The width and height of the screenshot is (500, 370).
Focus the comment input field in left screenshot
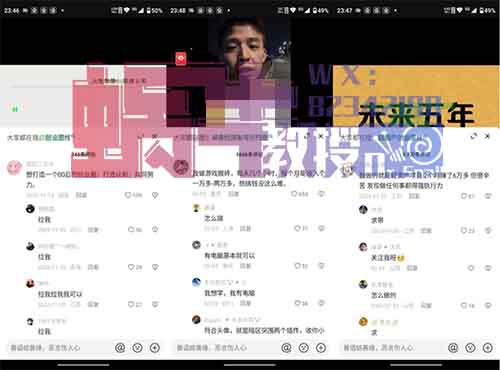(59, 348)
